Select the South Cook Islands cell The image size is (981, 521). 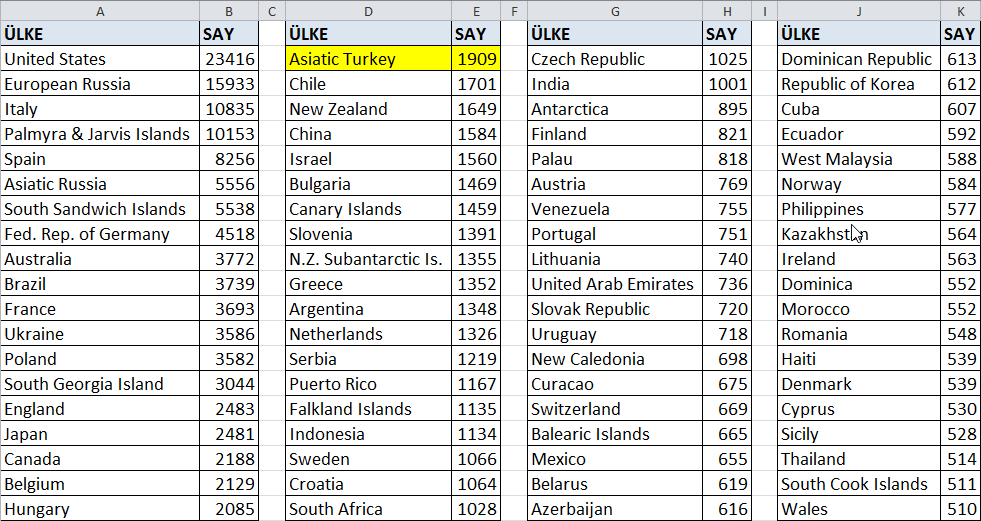pos(859,484)
